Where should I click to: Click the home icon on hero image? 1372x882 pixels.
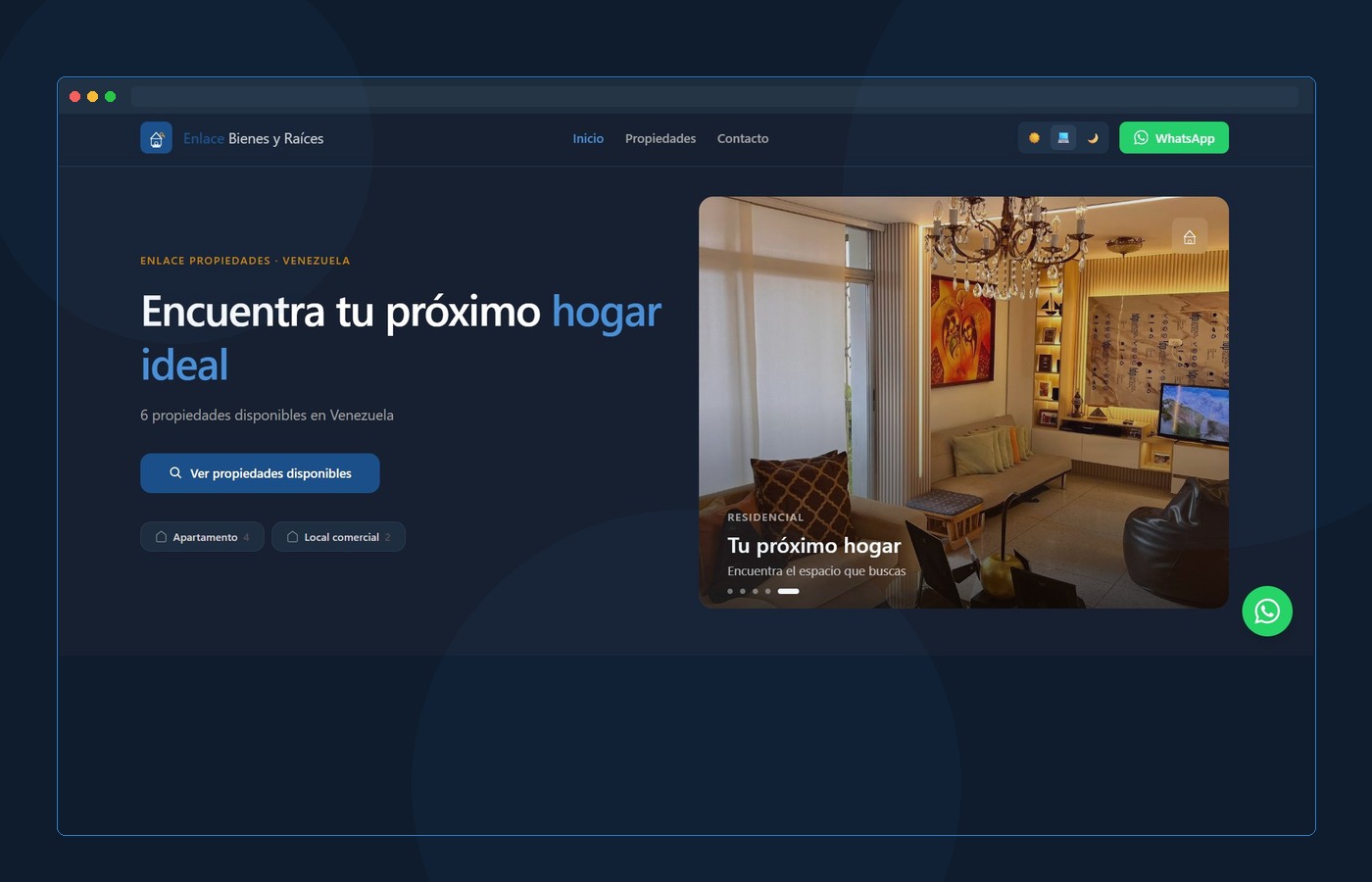pos(1190,237)
